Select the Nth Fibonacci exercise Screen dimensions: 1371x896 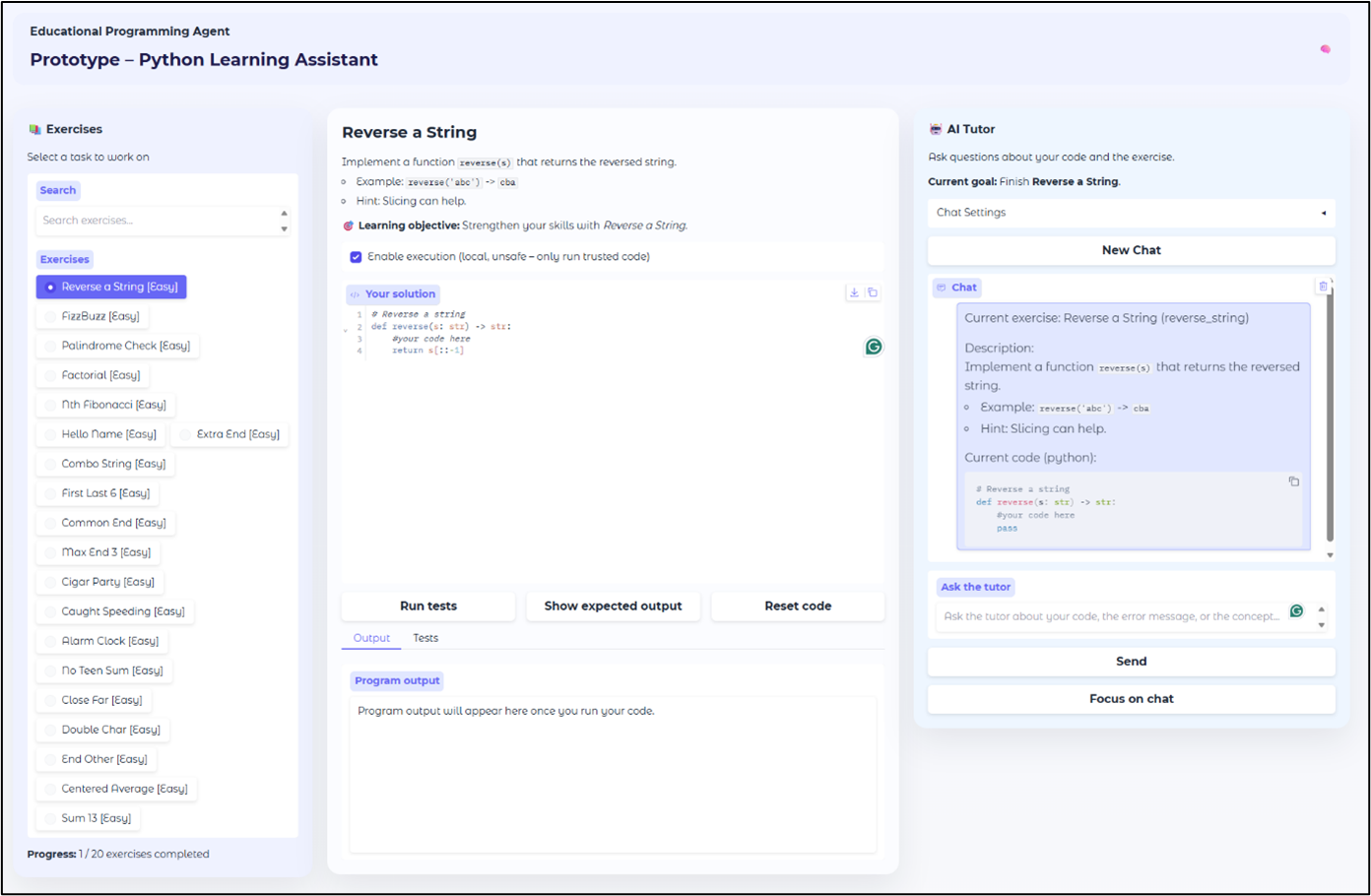[105, 405]
